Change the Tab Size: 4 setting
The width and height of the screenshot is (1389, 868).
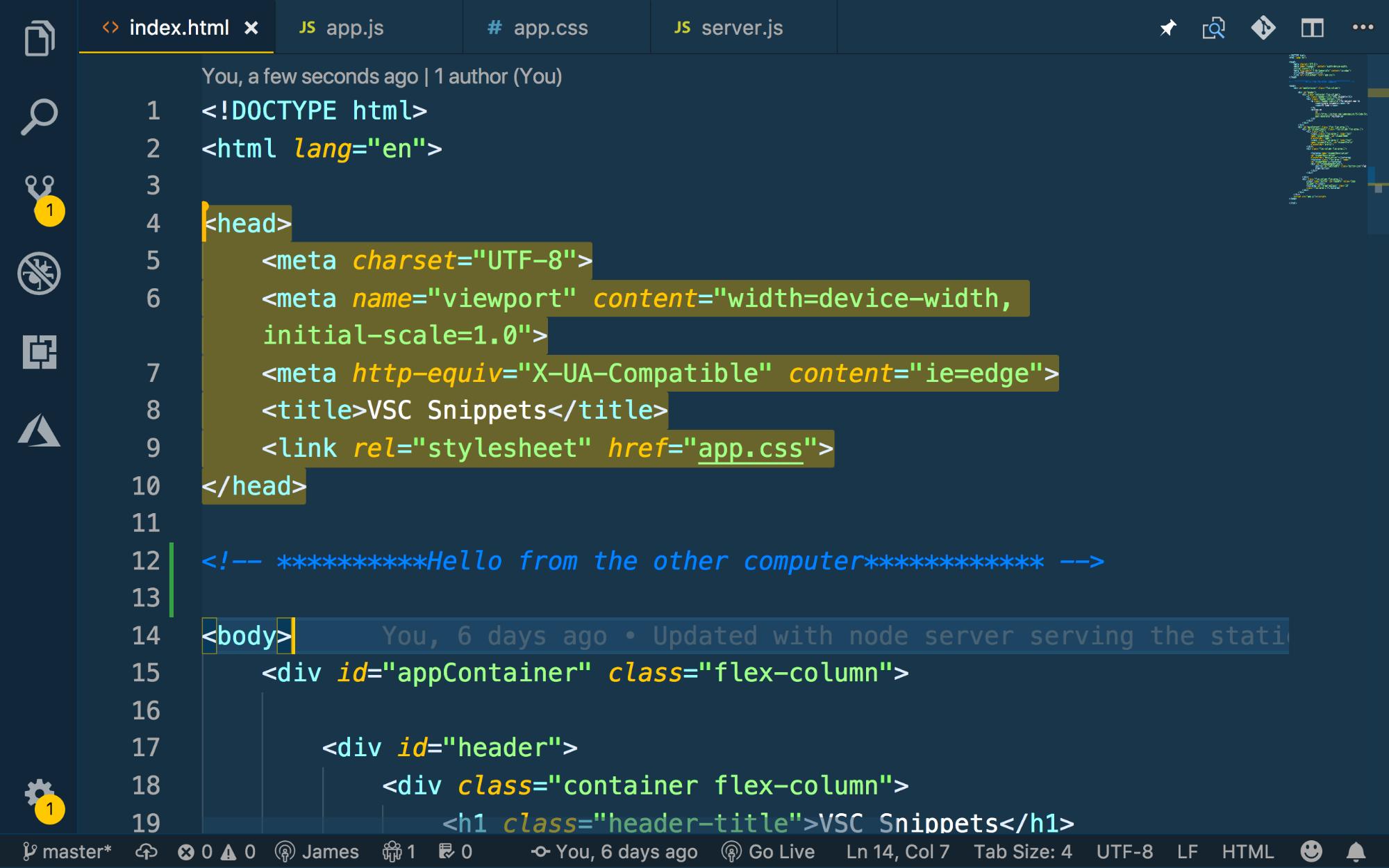pyautogui.click(x=1022, y=851)
